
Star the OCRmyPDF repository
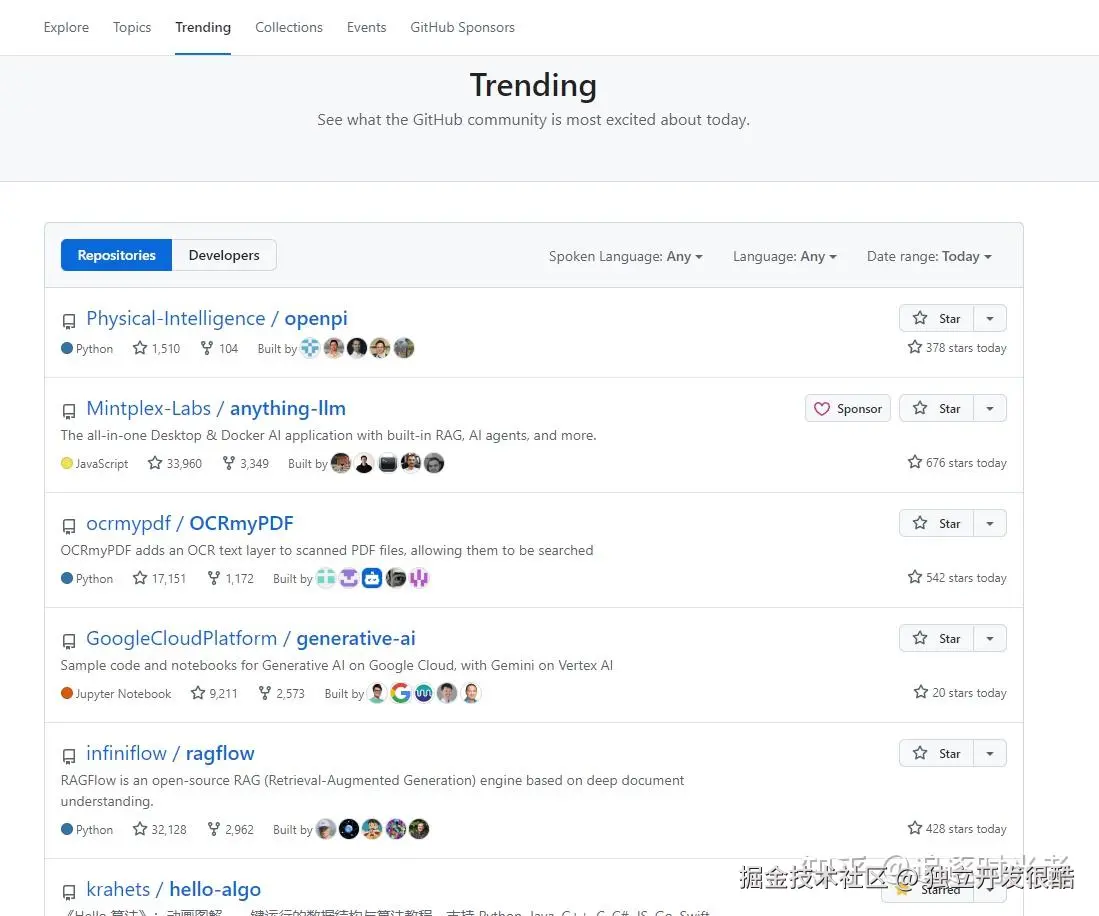[936, 524]
